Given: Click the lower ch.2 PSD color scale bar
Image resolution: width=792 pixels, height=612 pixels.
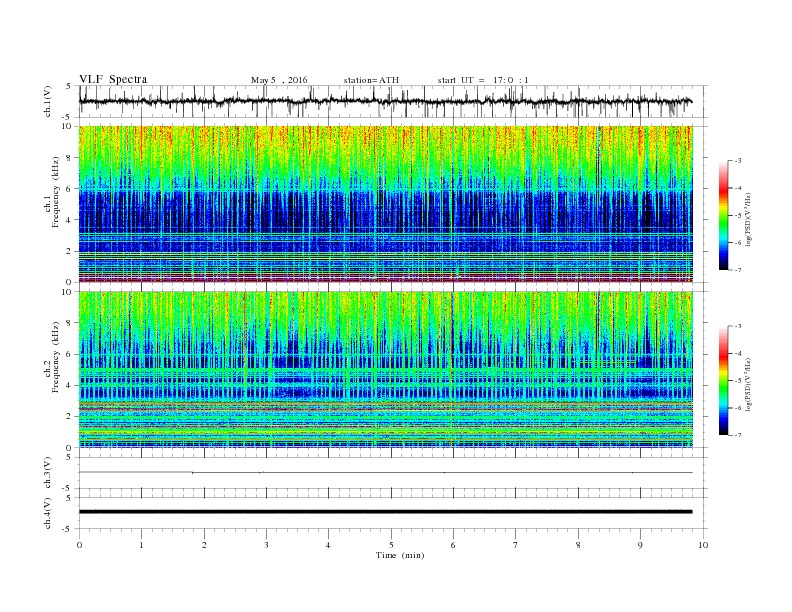Looking at the screenshot, I should (x=724, y=381).
